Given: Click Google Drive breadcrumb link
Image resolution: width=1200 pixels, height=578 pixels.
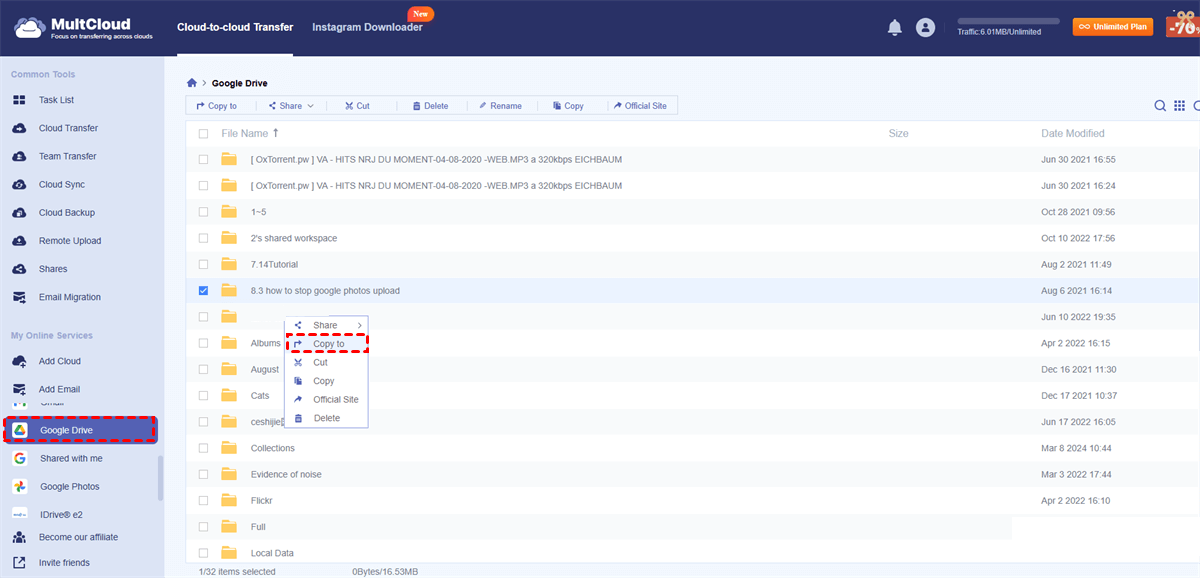Looking at the screenshot, I should [240, 83].
